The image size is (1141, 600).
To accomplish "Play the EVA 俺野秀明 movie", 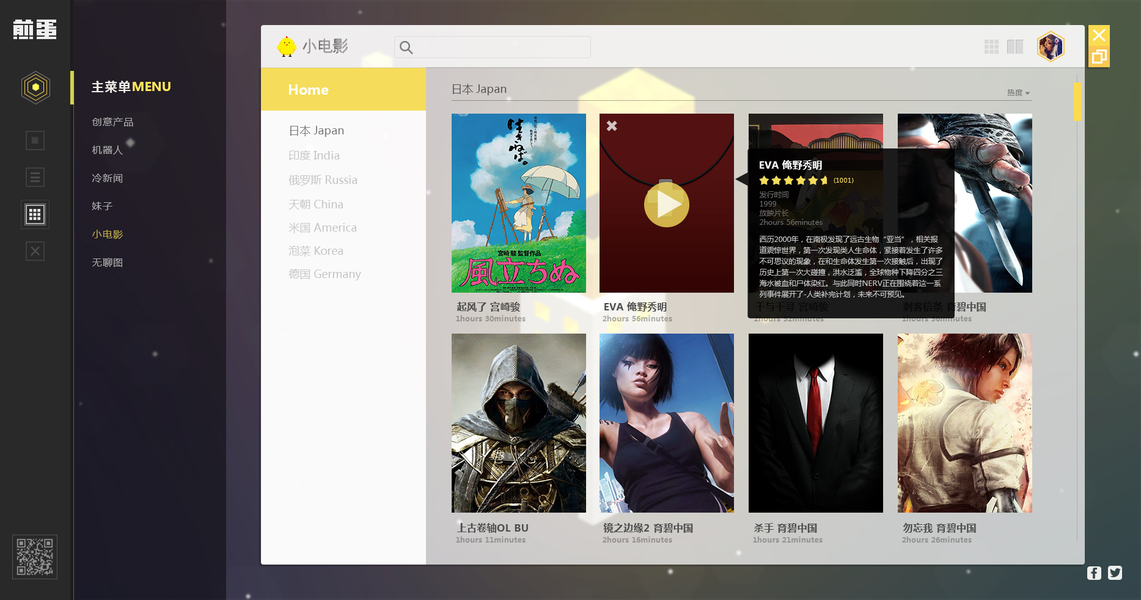I will pos(667,204).
